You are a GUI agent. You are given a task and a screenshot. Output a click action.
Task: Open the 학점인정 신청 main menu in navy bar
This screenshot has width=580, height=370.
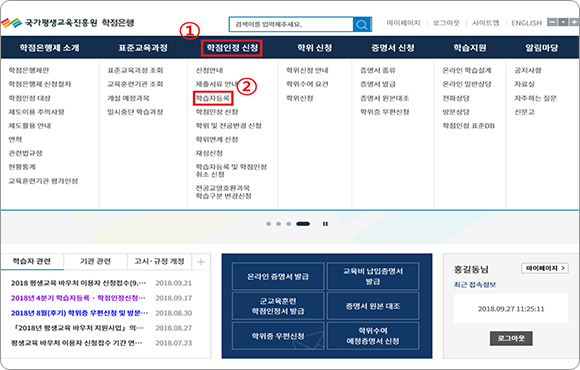pos(232,48)
